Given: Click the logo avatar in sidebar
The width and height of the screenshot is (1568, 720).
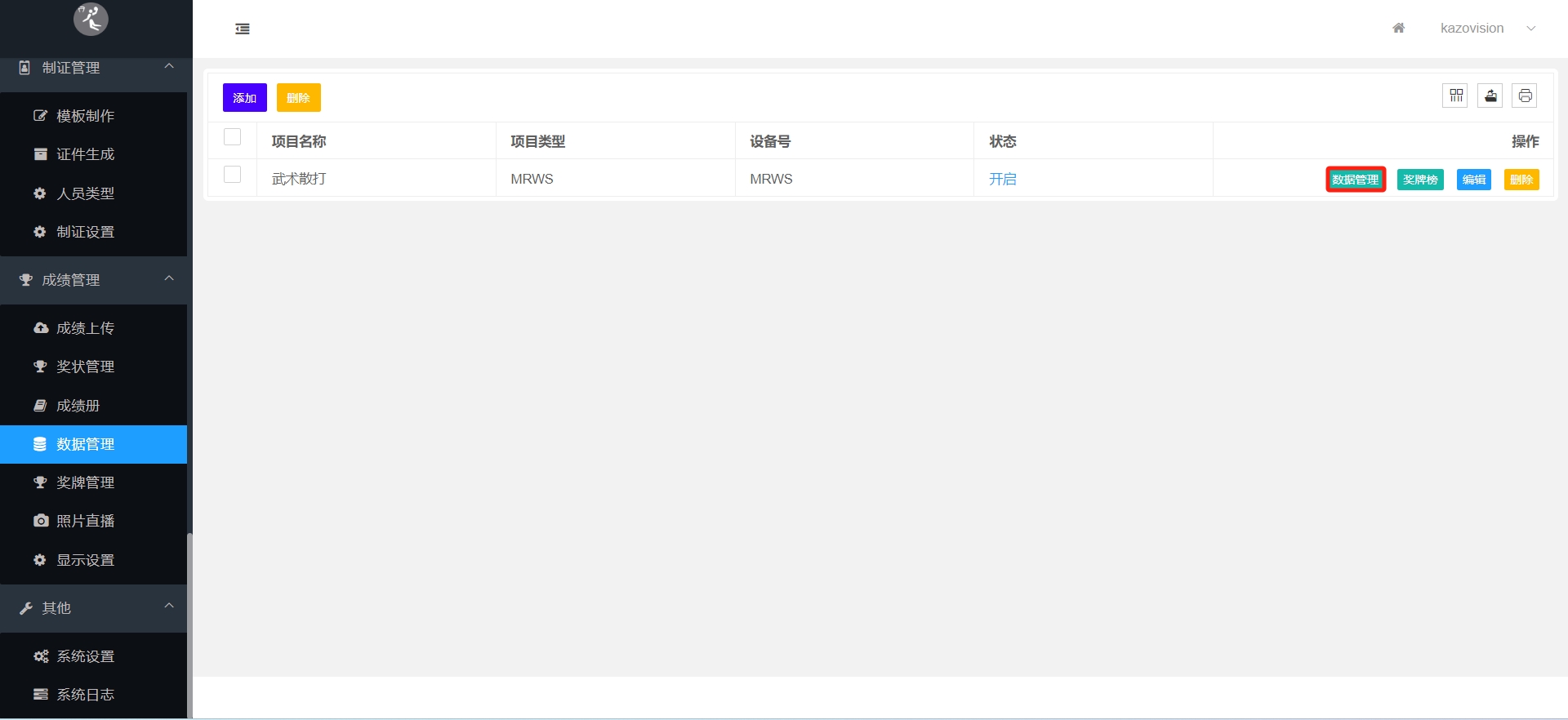Looking at the screenshot, I should pyautogui.click(x=91, y=18).
